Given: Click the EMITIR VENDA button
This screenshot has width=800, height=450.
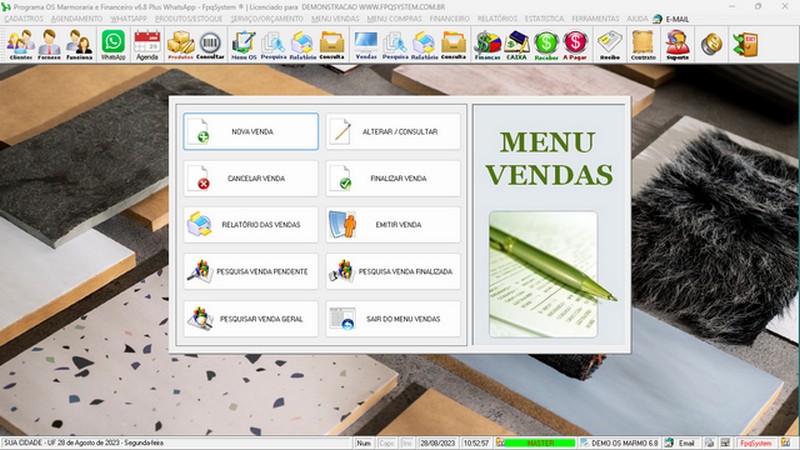Looking at the screenshot, I should click(x=393, y=224).
